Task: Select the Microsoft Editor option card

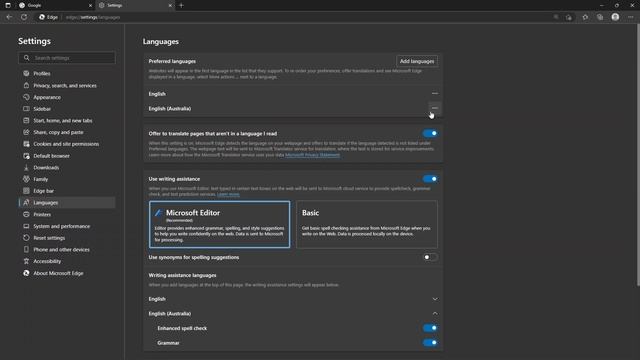Action: point(220,224)
